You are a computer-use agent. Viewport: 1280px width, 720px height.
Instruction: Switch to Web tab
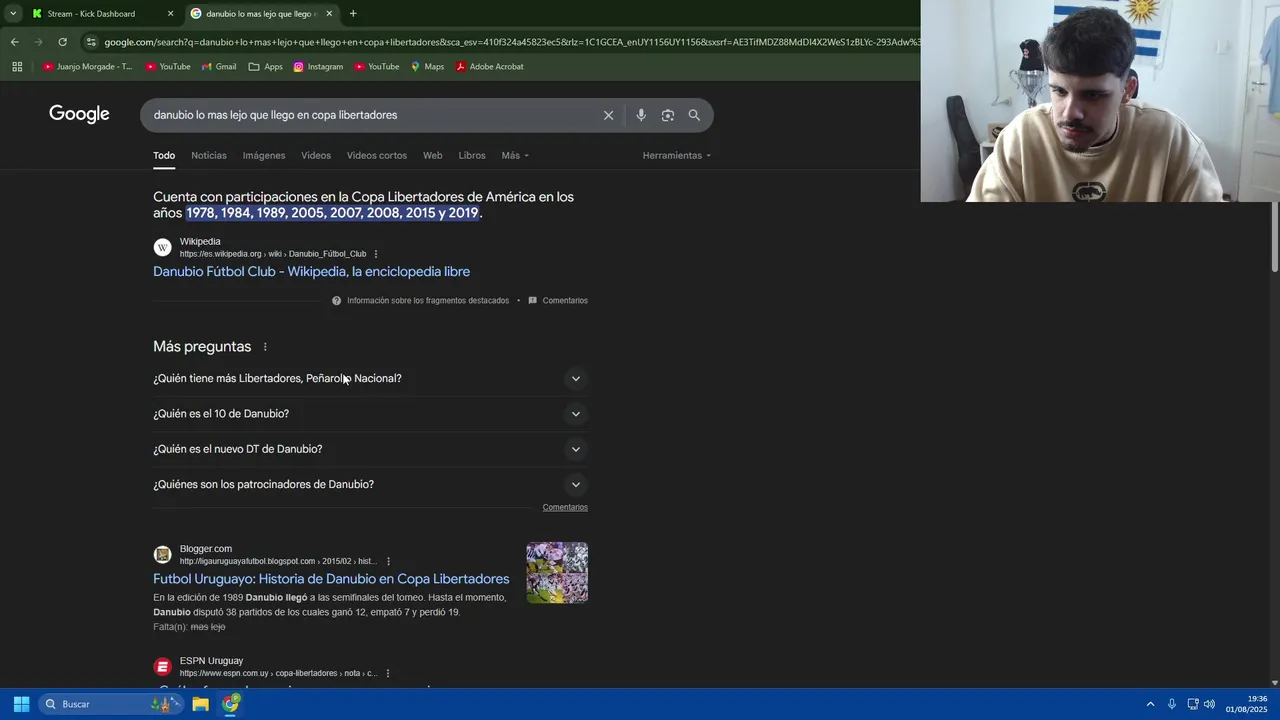[432, 155]
